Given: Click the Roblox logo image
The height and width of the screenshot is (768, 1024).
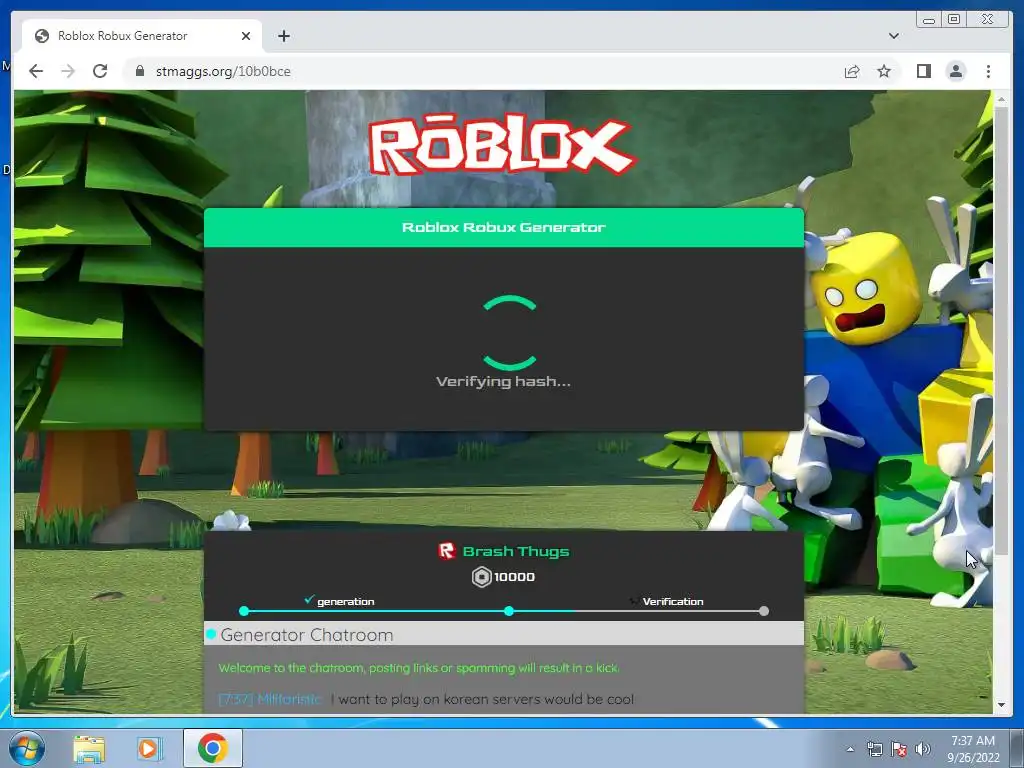Looking at the screenshot, I should 501,144.
